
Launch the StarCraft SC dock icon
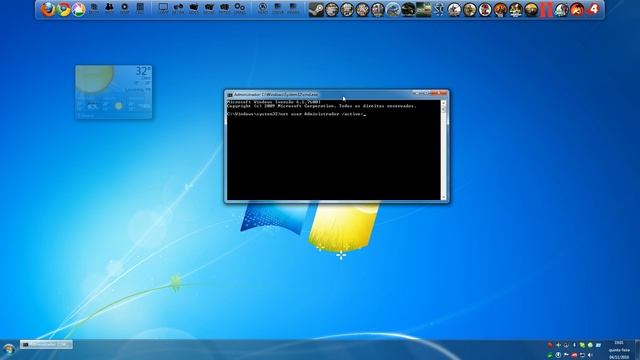click(439, 9)
